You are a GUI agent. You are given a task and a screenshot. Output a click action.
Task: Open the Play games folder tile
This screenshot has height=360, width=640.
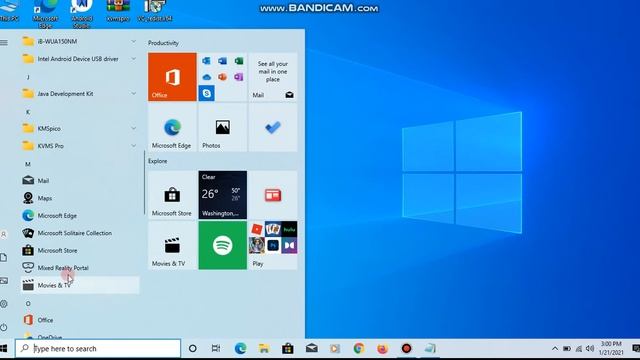[x=273, y=245]
